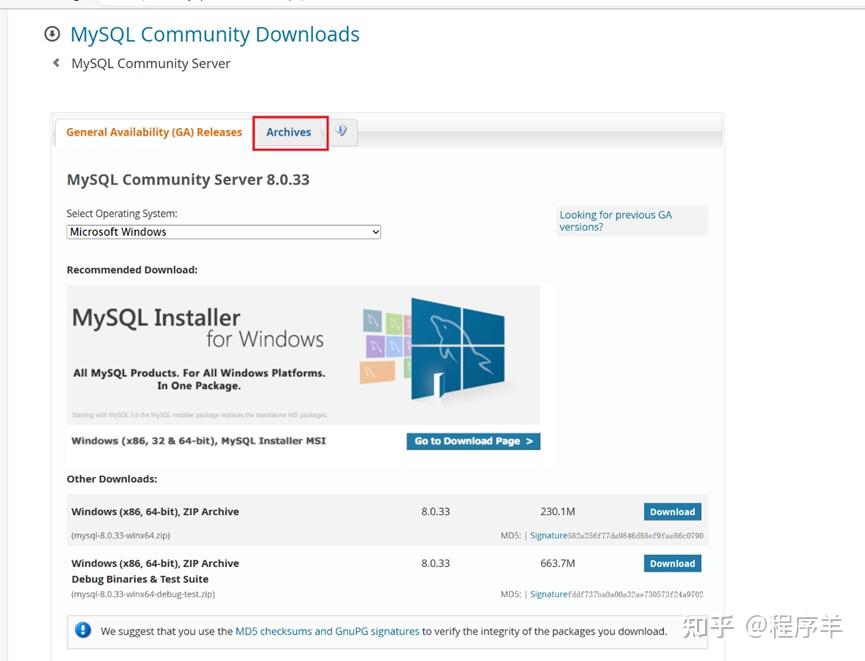Click the download circle icon beside page title

click(52, 34)
